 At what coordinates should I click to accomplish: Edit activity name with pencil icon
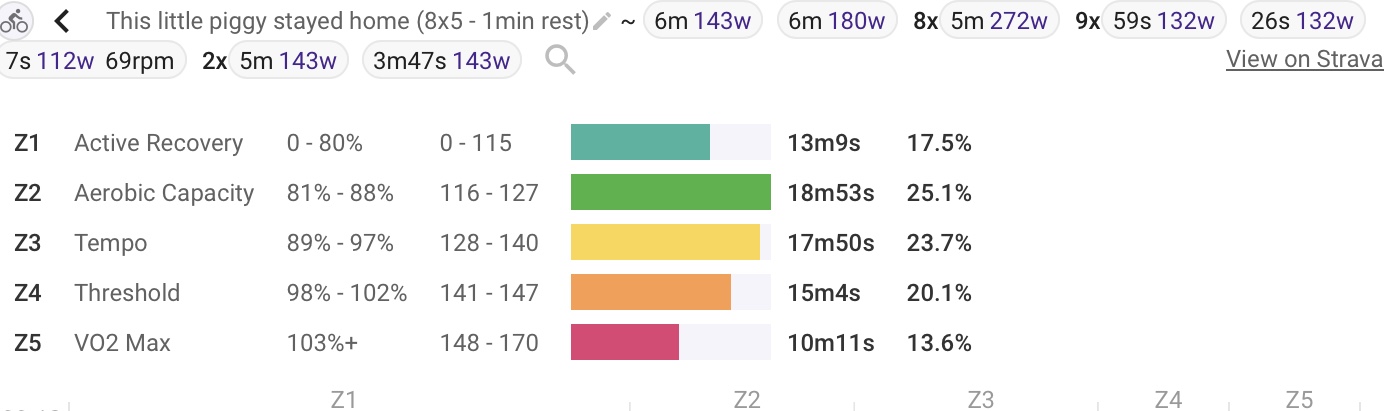(x=601, y=21)
